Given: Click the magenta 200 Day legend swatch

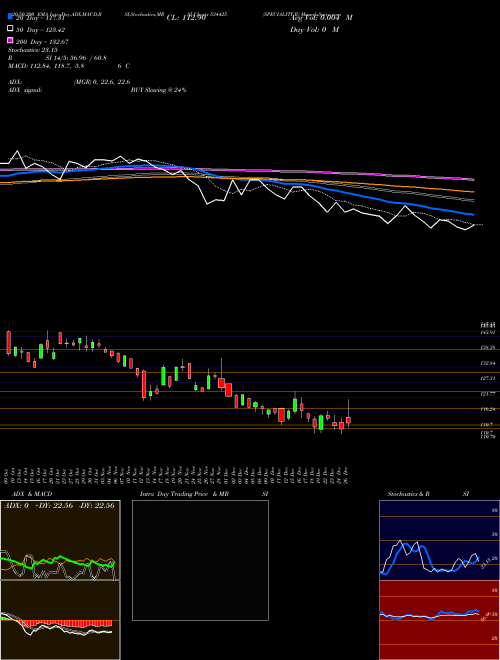Looking at the screenshot, I should (x=10, y=40).
